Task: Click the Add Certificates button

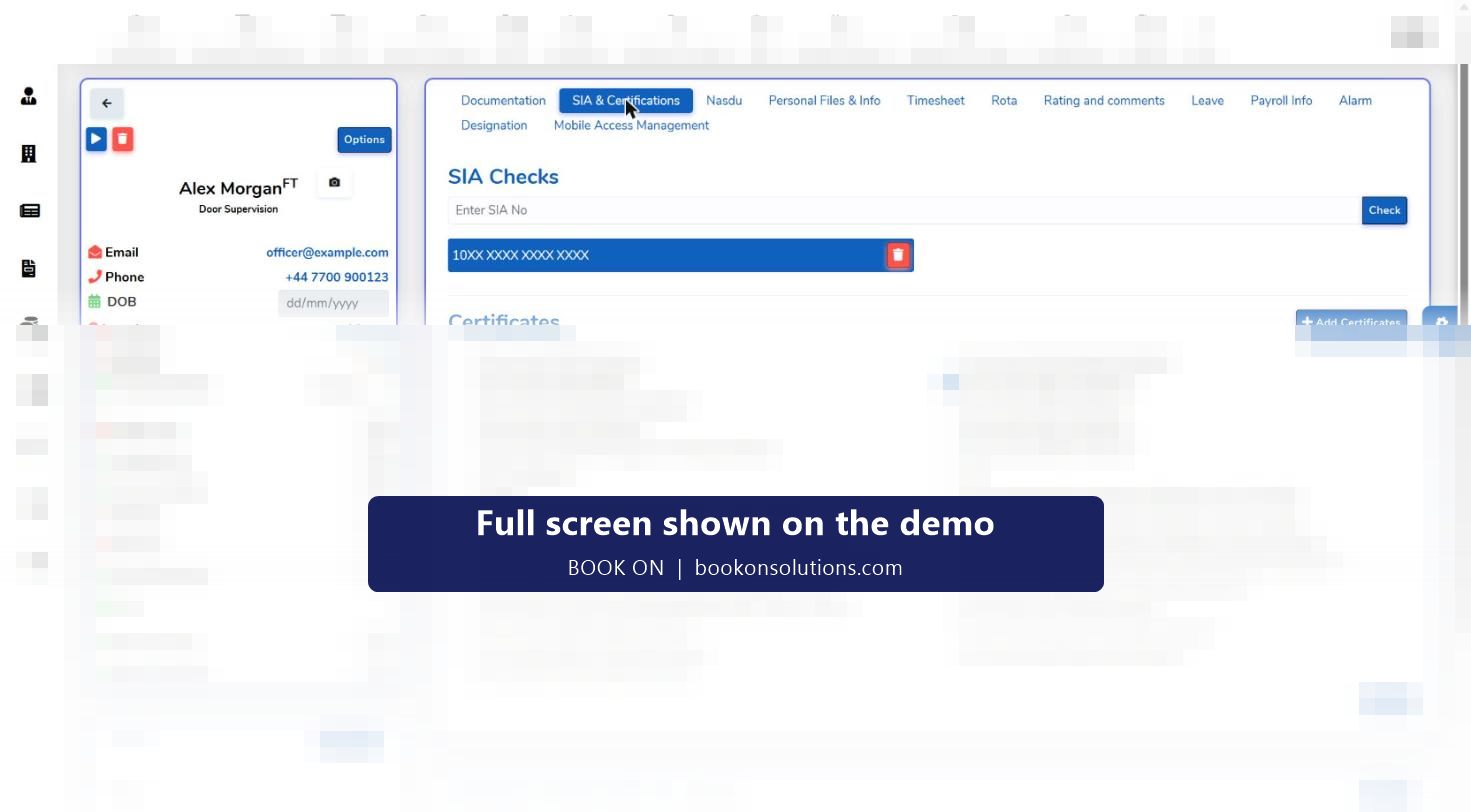Action: (1351, 322)
